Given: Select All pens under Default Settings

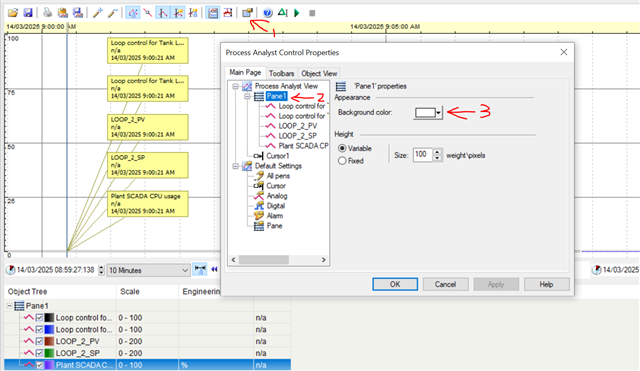Looking at the screenshot, I should pyautogui.click(x=278, y=176).
